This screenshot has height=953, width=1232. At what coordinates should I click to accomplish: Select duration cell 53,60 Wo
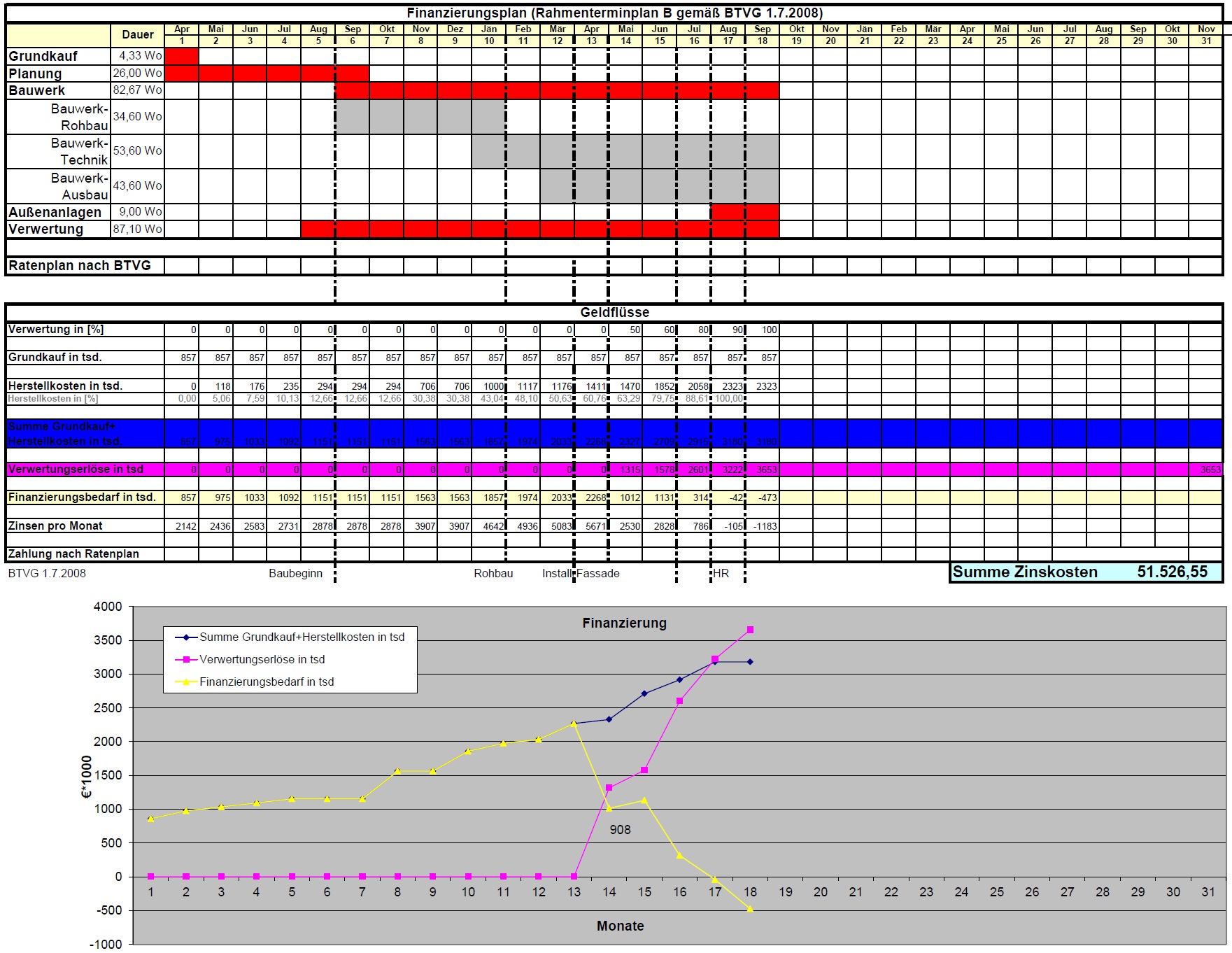(138, 151)
